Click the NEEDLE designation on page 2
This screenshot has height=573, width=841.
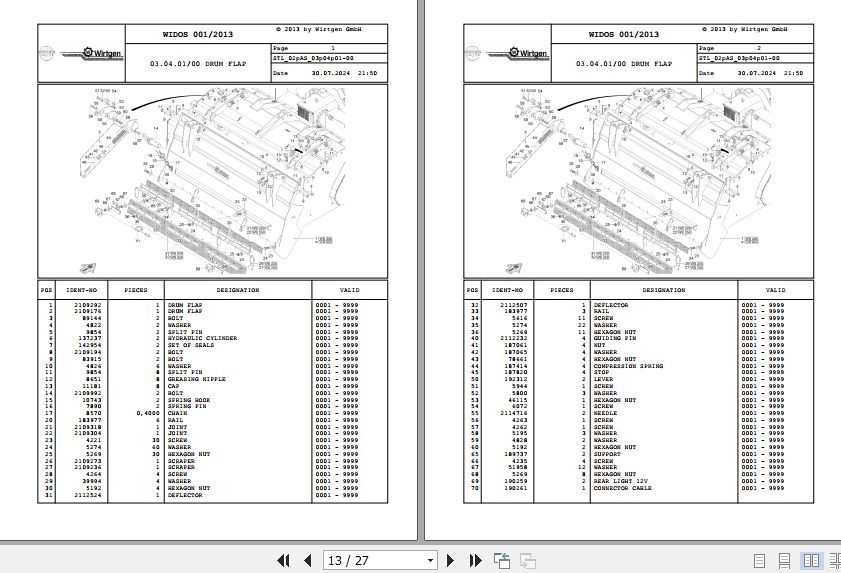pos(605,414)
